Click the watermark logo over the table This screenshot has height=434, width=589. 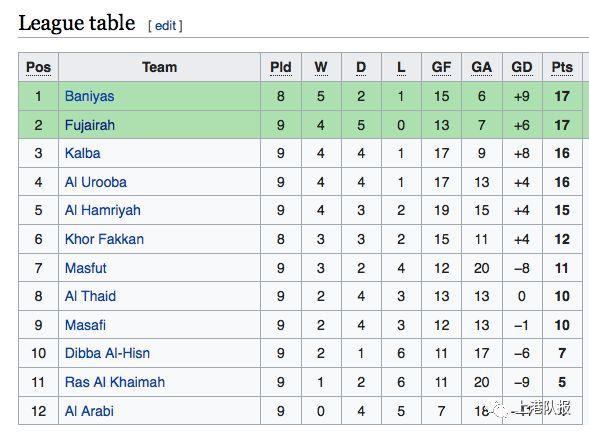click(501, 410)
